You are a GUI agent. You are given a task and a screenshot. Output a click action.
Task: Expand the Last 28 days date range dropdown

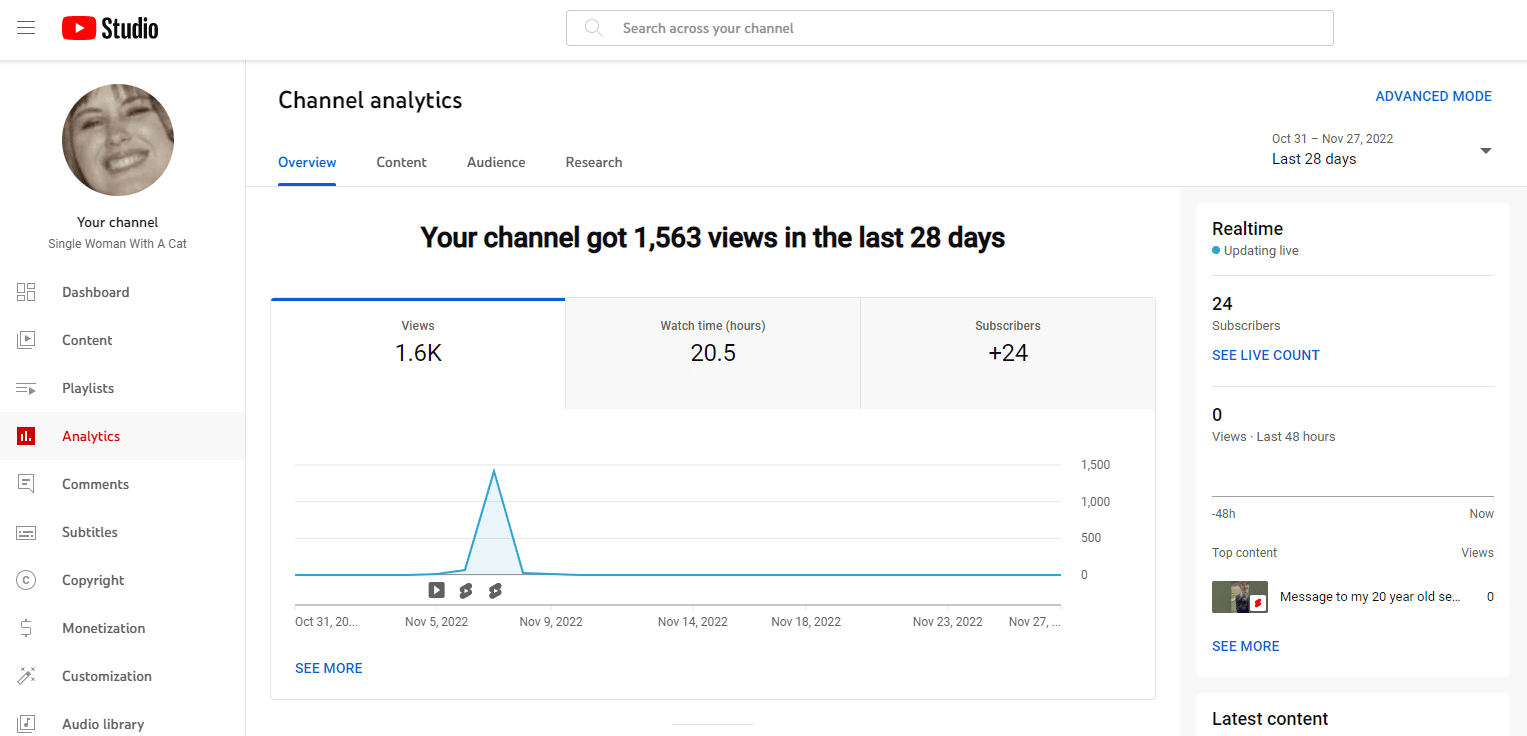[x=1485, y=151]
